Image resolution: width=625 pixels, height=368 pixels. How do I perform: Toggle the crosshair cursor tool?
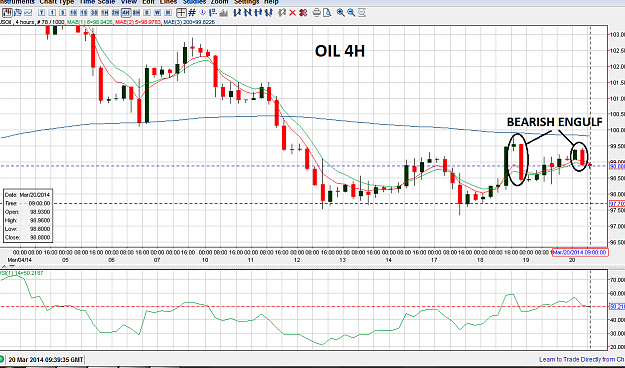(181, 13)
